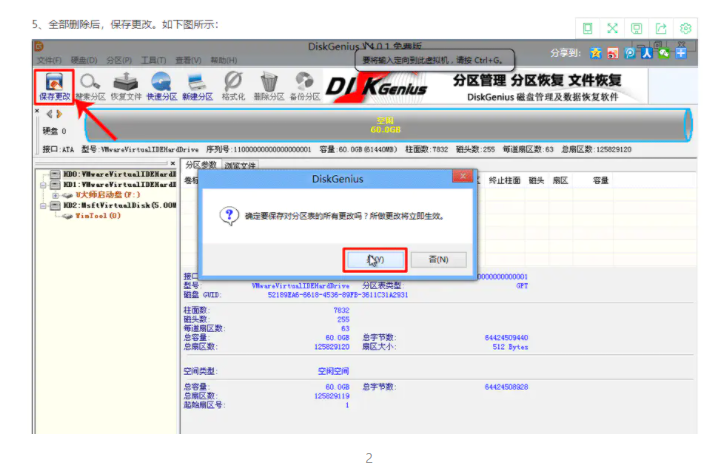Click the 容量 column header

click(x=601, y=180)
